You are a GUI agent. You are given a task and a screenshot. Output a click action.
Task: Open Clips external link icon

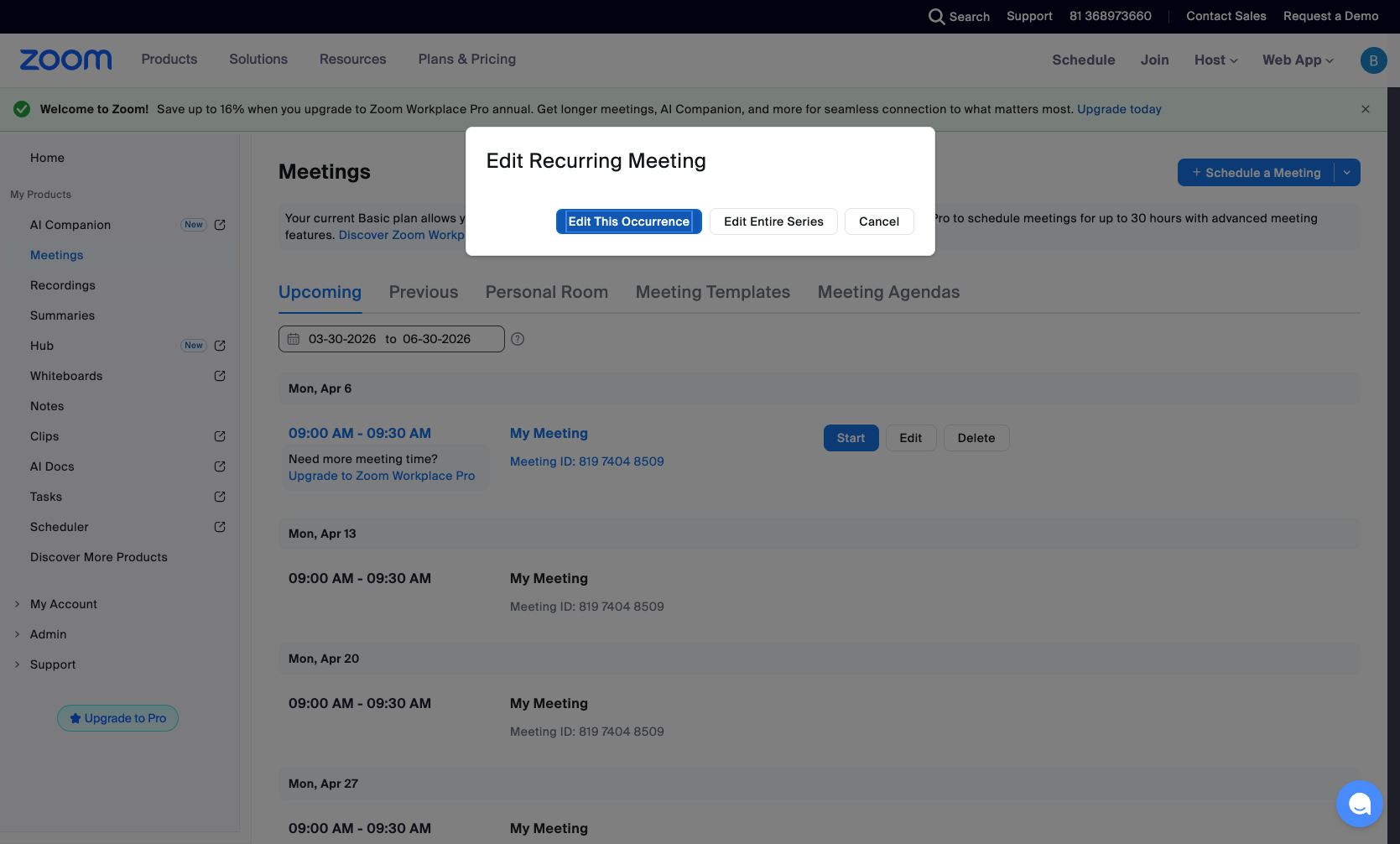[220, 436]
